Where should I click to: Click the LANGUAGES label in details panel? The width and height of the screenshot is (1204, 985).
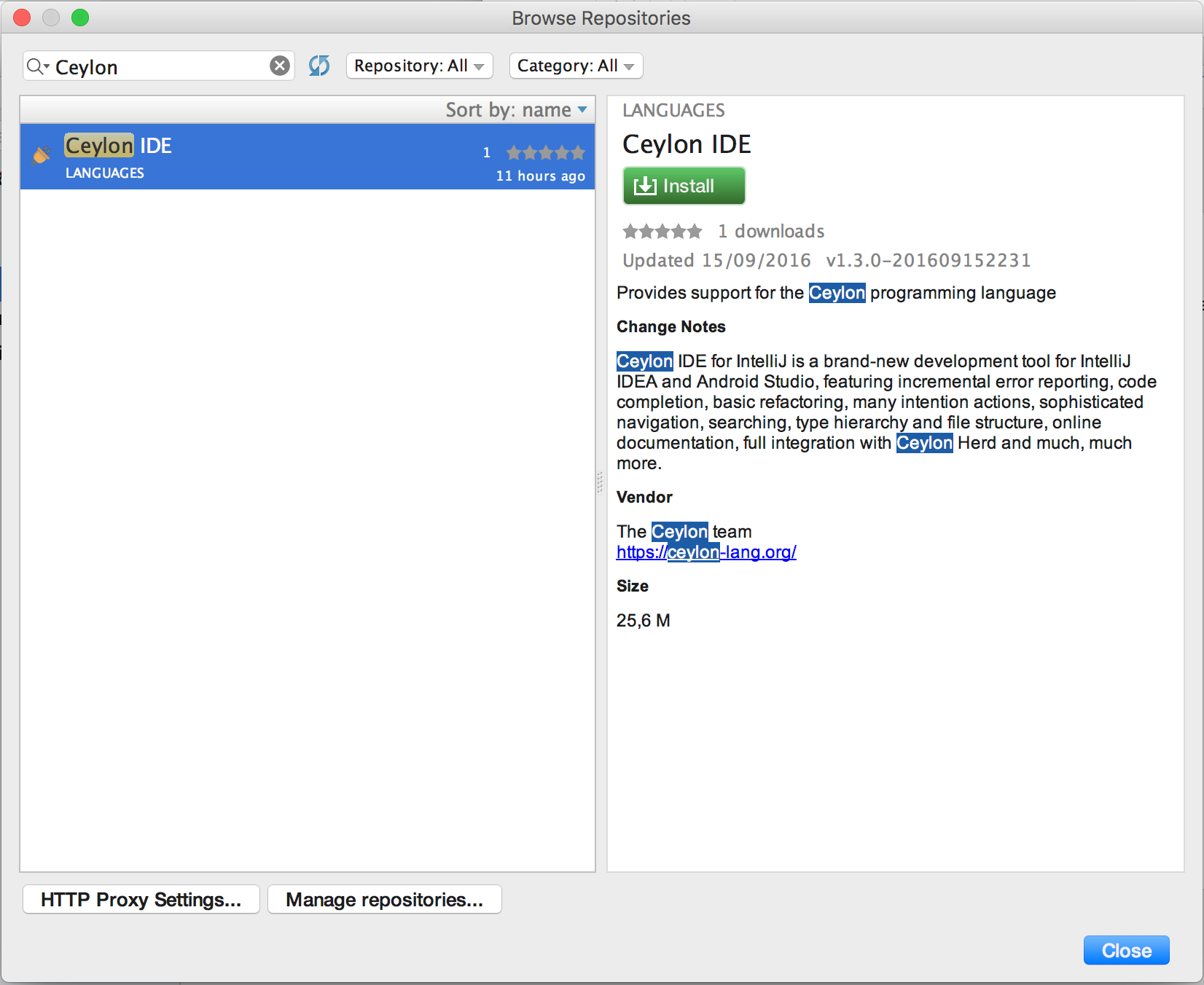673,110
